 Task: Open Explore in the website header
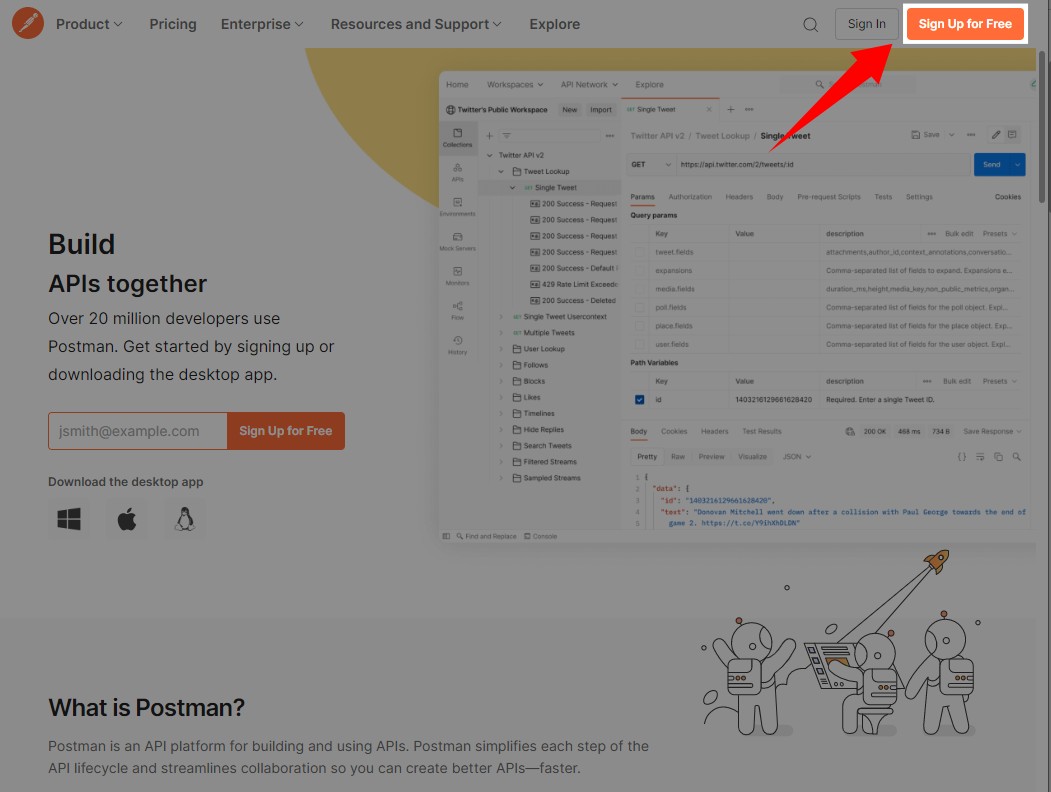(x=554, y=24)
